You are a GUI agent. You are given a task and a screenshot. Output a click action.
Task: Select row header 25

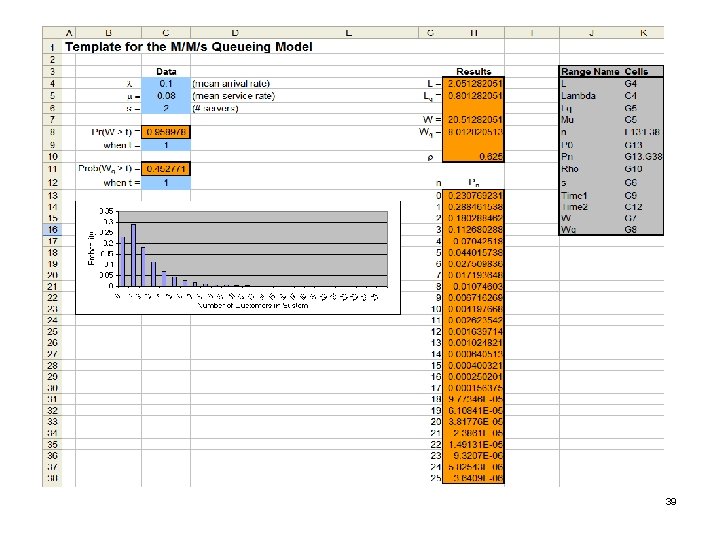pyautogui.click(x=52, y=331)
